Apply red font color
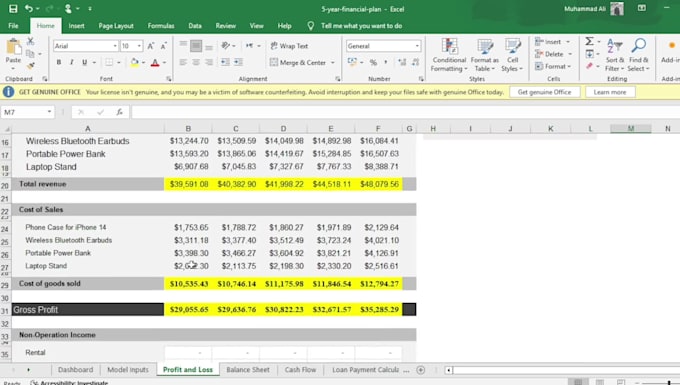680x385 pixels. (155, 63)
